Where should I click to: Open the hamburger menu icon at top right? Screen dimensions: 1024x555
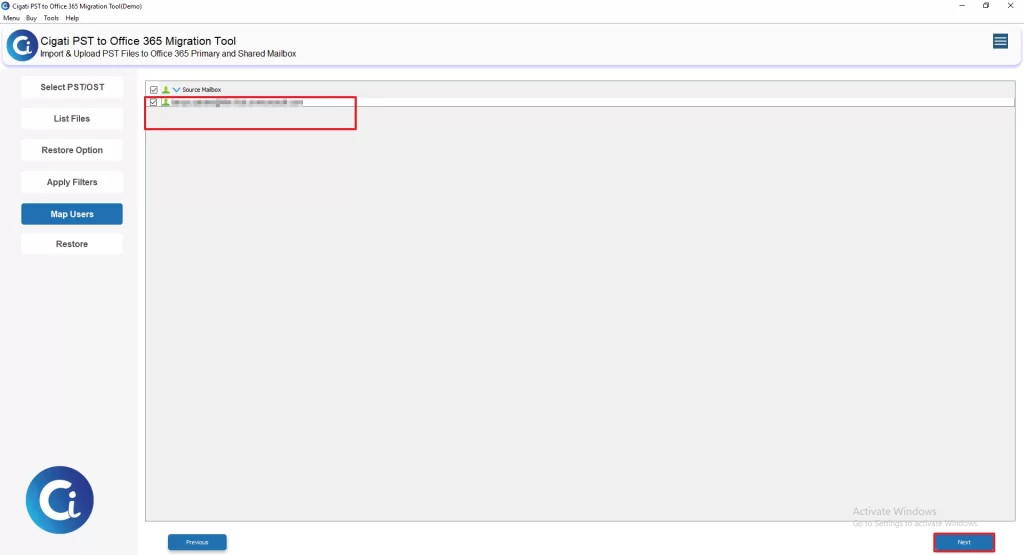[x=1000, y=42]
